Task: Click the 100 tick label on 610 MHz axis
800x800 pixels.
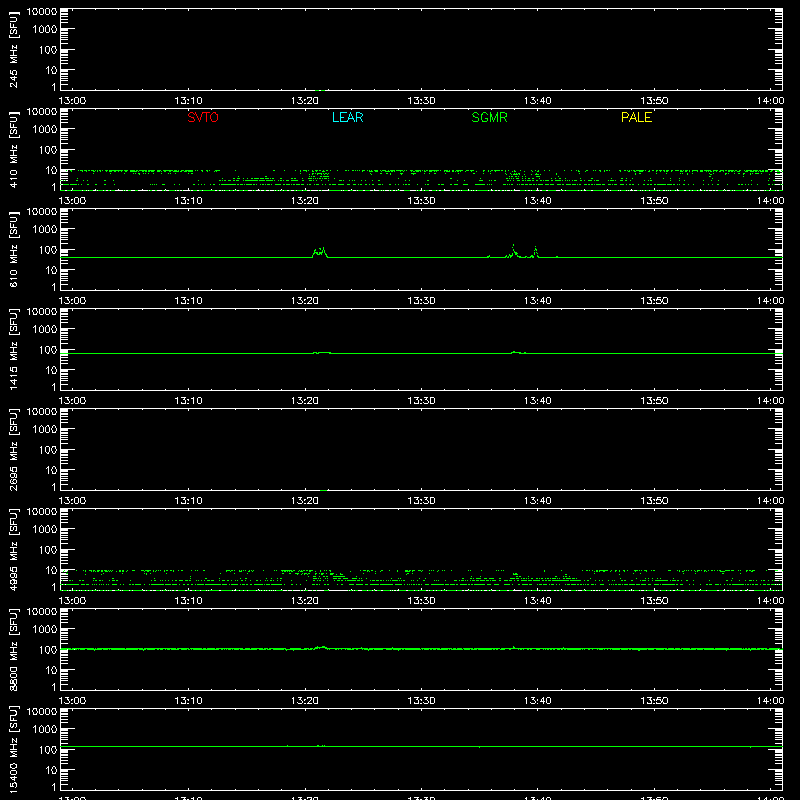Action: click(x=48, y=250)
